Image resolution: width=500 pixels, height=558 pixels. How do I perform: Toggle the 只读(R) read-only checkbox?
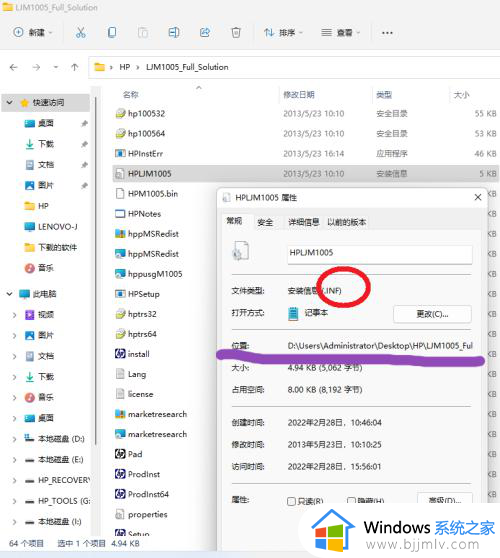291,501
